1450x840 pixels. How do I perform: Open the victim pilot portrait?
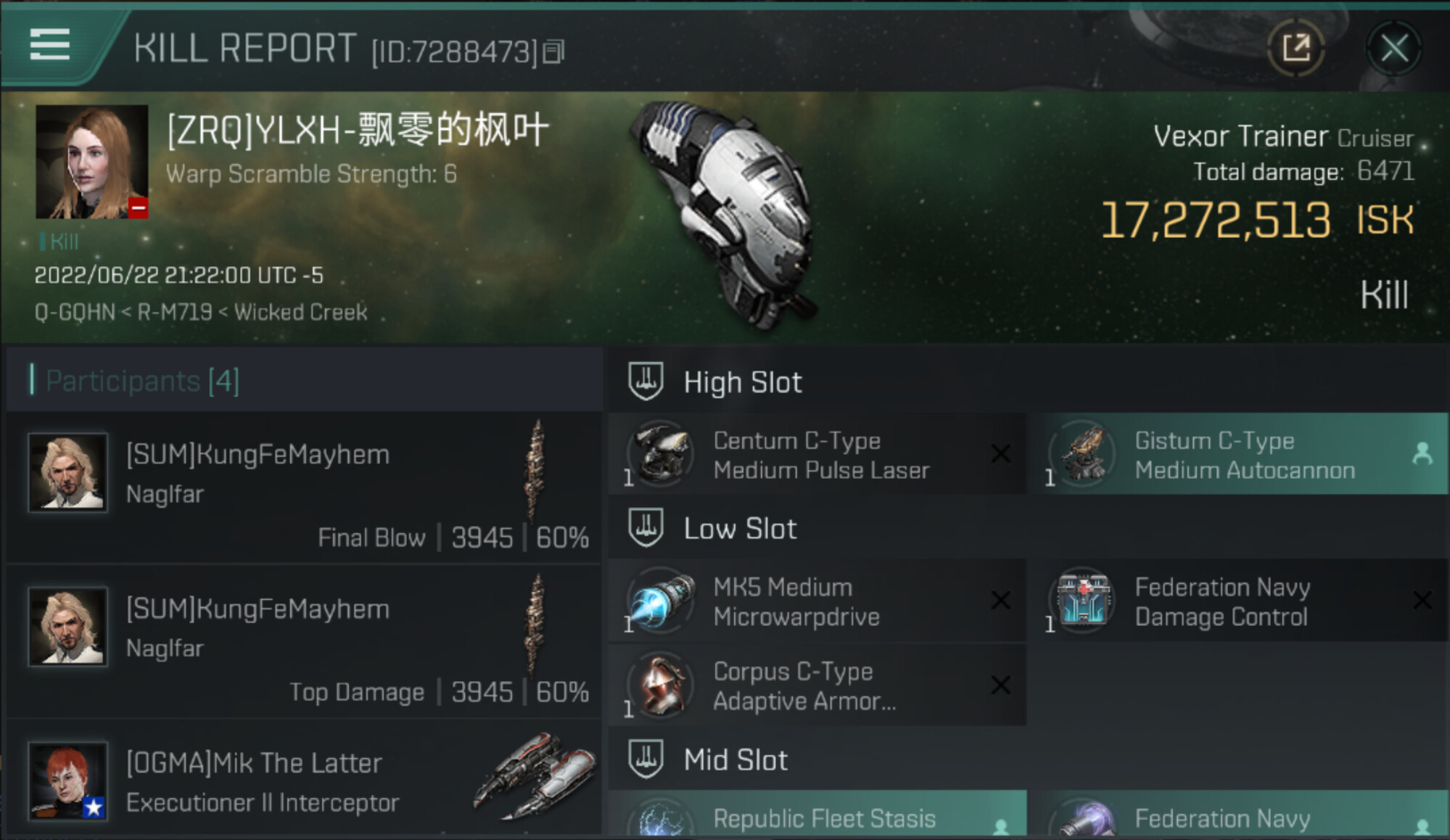click(92, 162)
